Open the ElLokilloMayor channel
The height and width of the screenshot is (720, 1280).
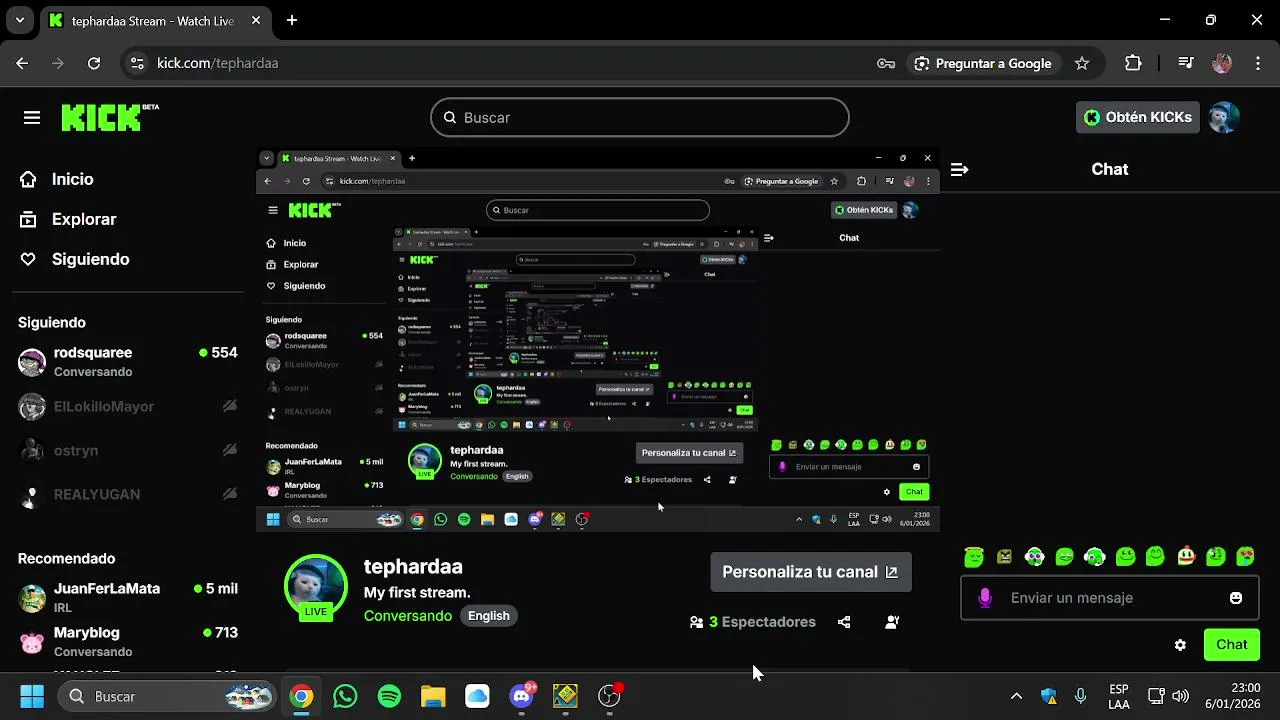click(128, 407)
